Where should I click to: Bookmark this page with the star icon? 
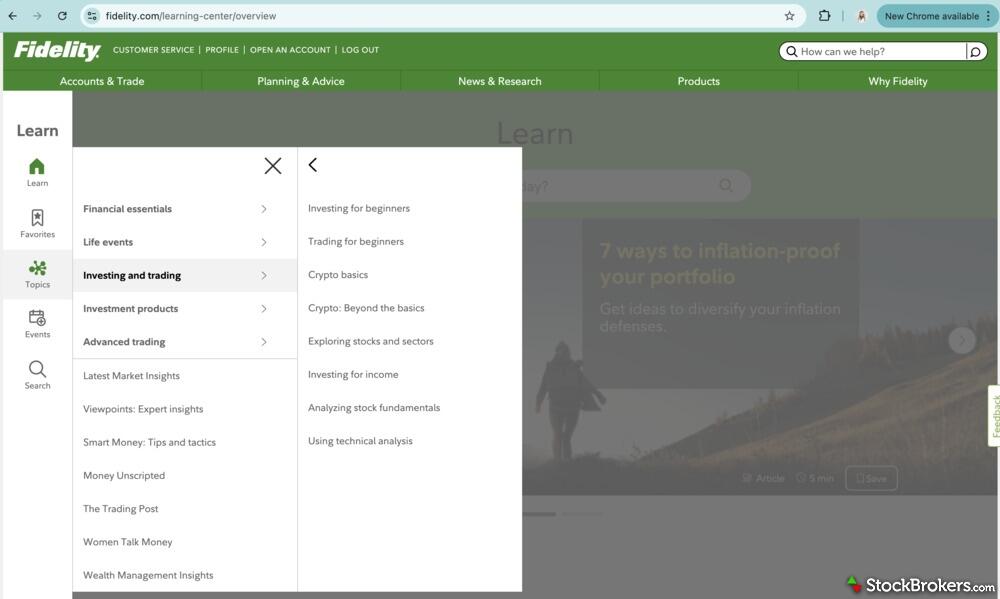[789, 16]
